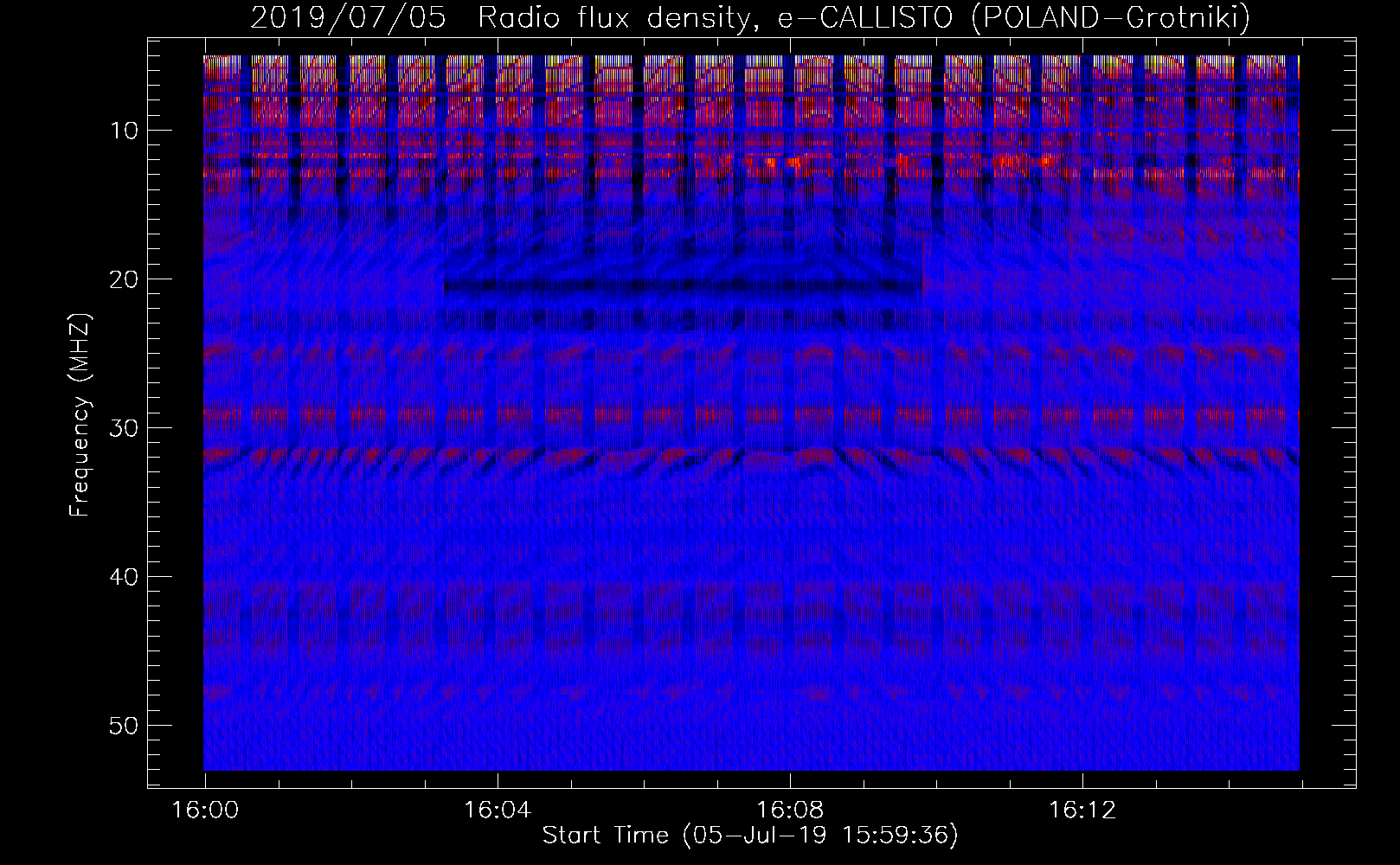The width and height of the screenshot is (1400, 865).
Task: Click the 16:08 time tick label
Action: (x=790, y=810)
